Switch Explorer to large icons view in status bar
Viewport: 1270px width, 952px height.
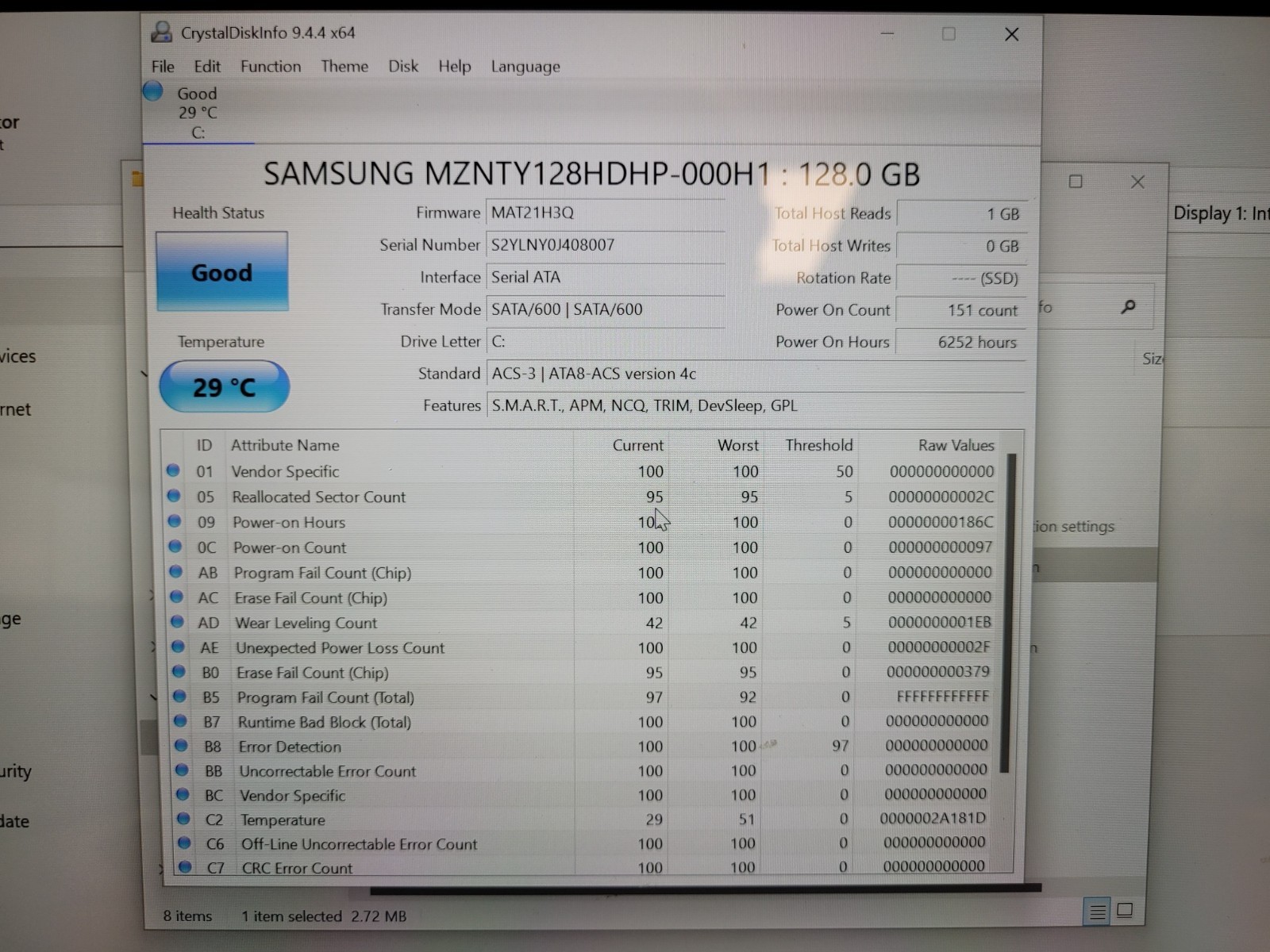pyautogui.click(x=1125, y=911)
